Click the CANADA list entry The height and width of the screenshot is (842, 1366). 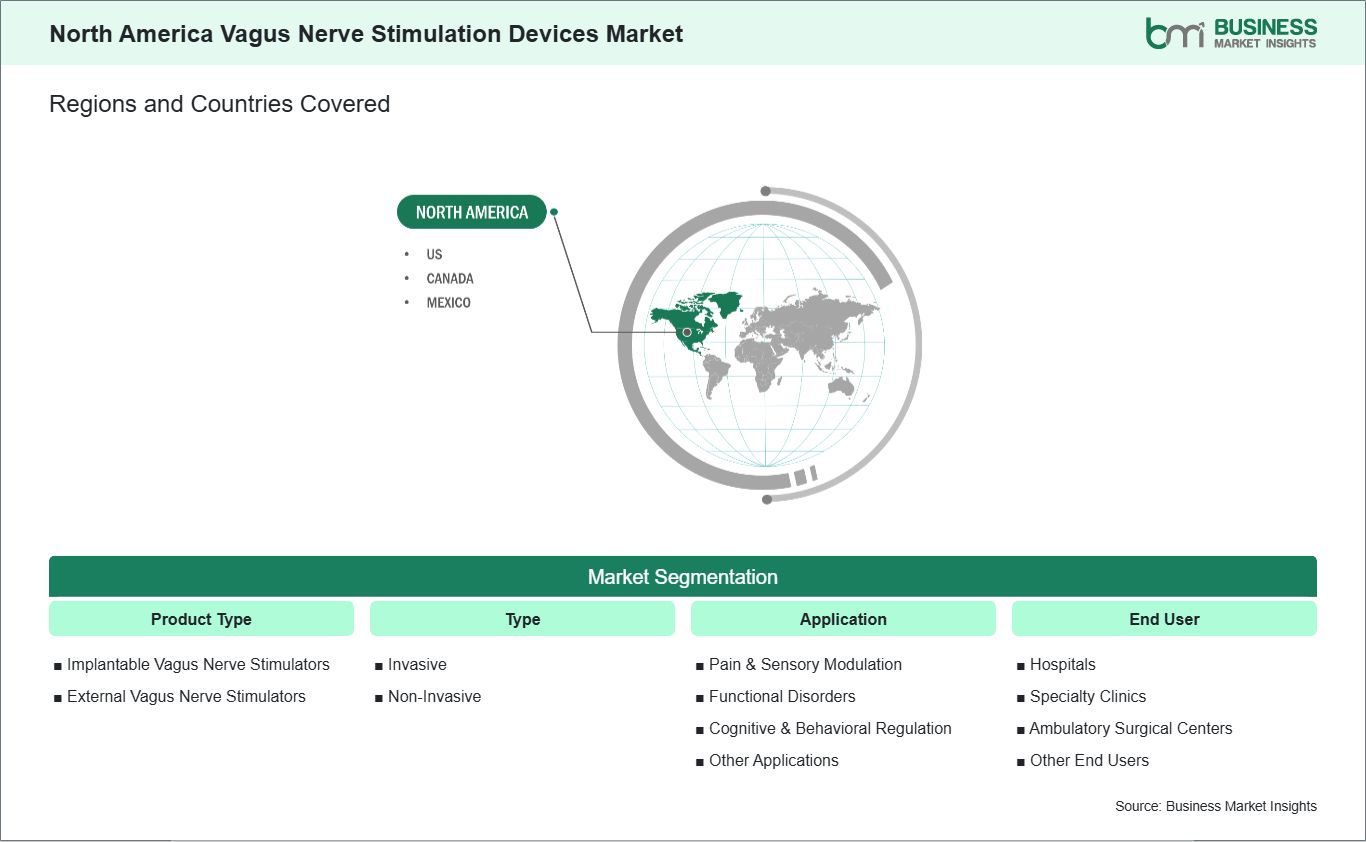450,278
